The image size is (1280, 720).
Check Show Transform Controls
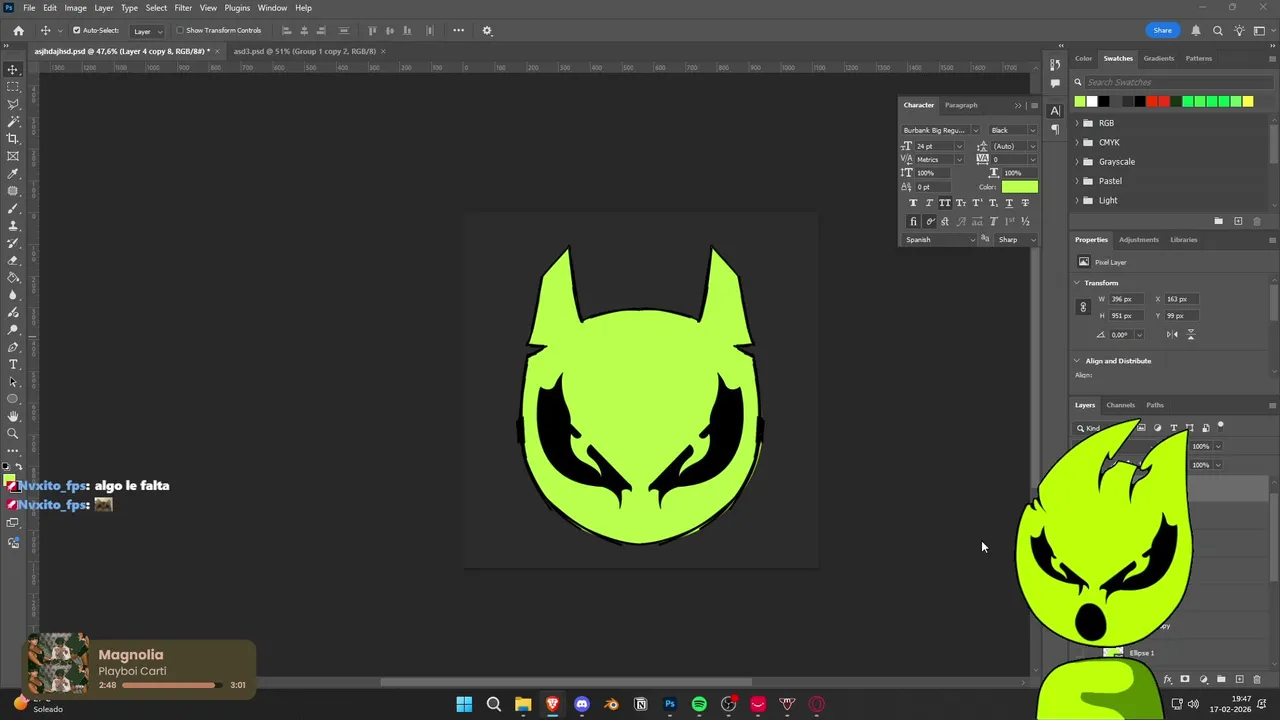(180, 31)
